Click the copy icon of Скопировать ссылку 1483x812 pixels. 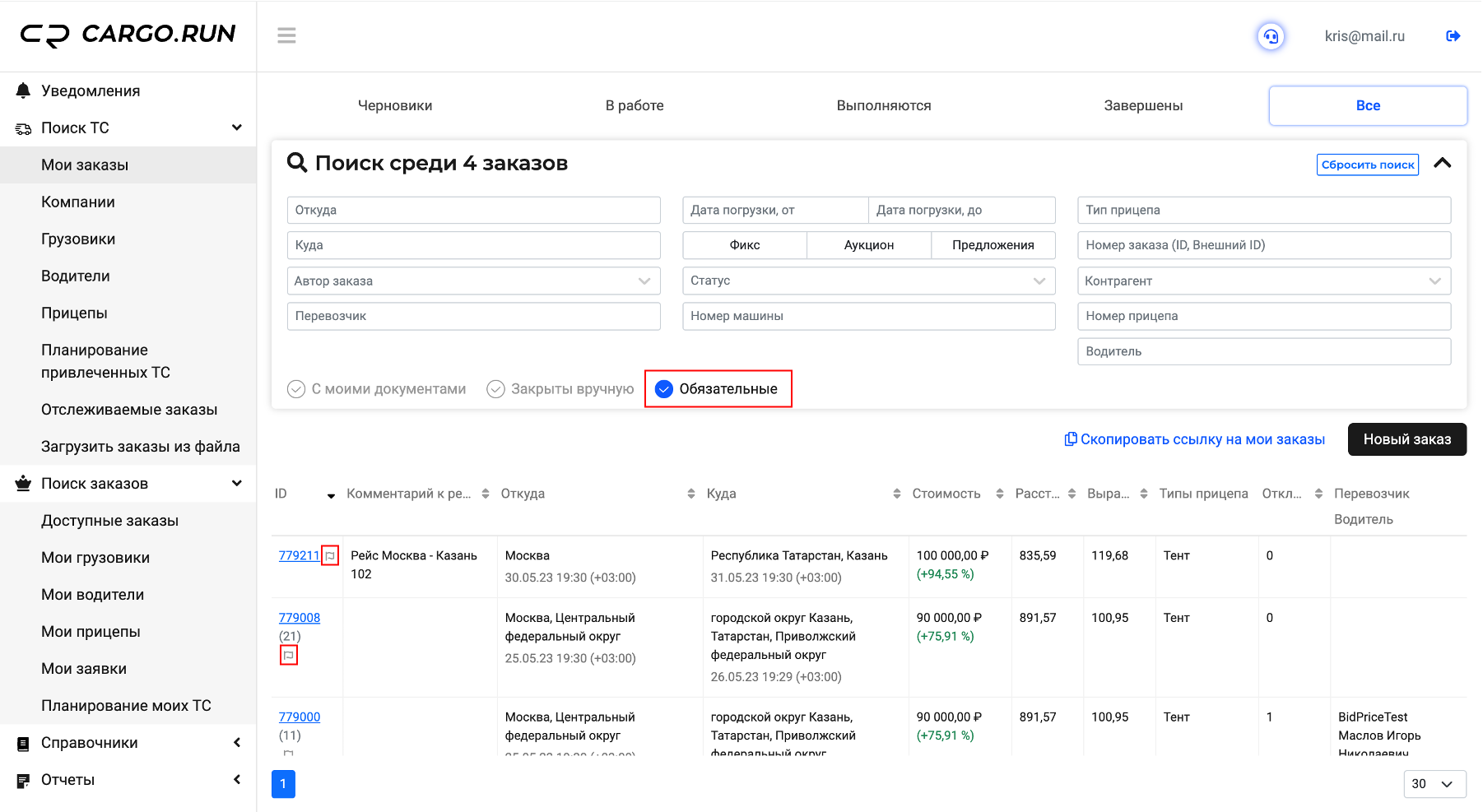click(1070, 439)
